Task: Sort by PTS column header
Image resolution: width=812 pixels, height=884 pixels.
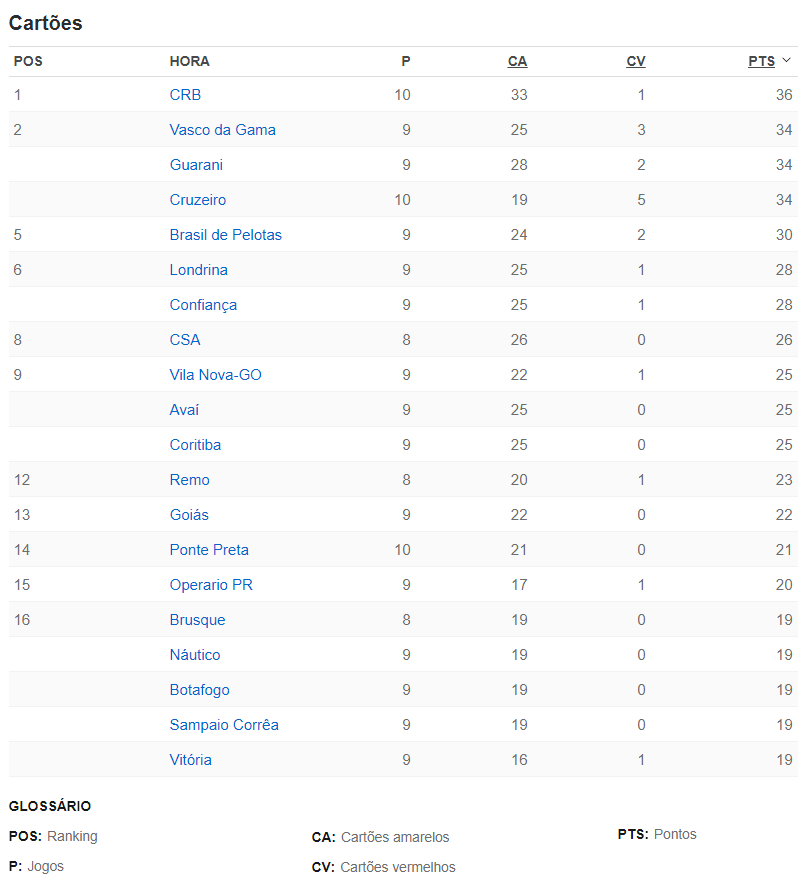Action: pyautogui.click(x=761, y=61)
